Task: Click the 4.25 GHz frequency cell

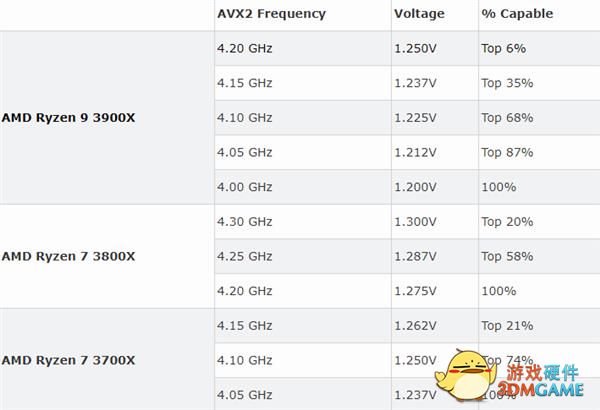Action: coord(245,256)
